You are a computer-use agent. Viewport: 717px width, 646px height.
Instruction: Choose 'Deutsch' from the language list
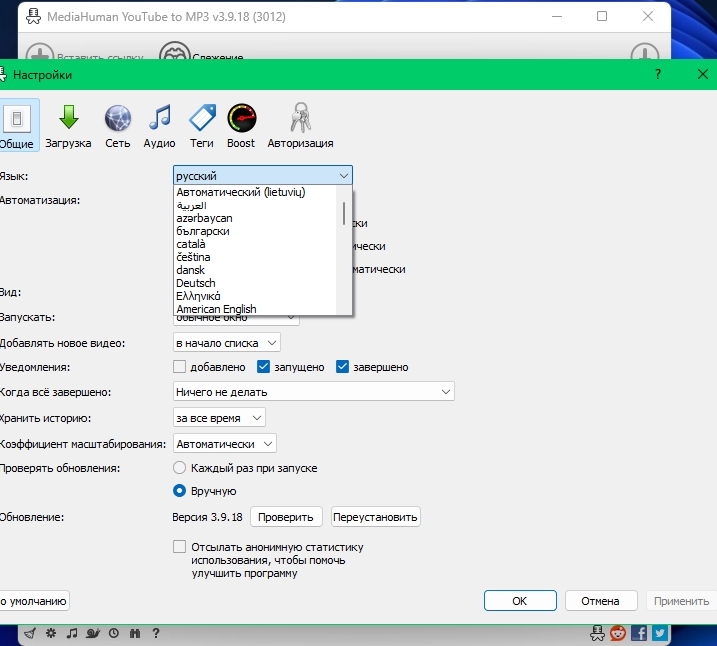[196, 283]
